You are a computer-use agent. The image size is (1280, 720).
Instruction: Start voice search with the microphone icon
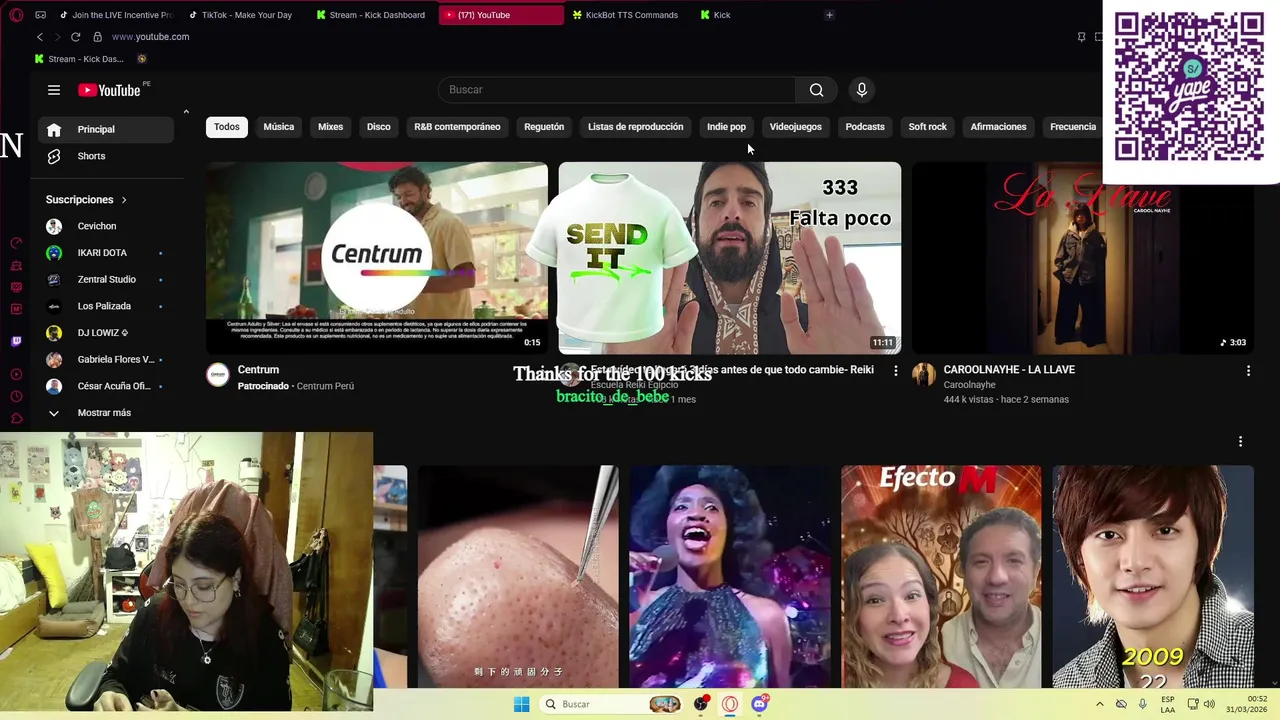click(x=862, y=90)
